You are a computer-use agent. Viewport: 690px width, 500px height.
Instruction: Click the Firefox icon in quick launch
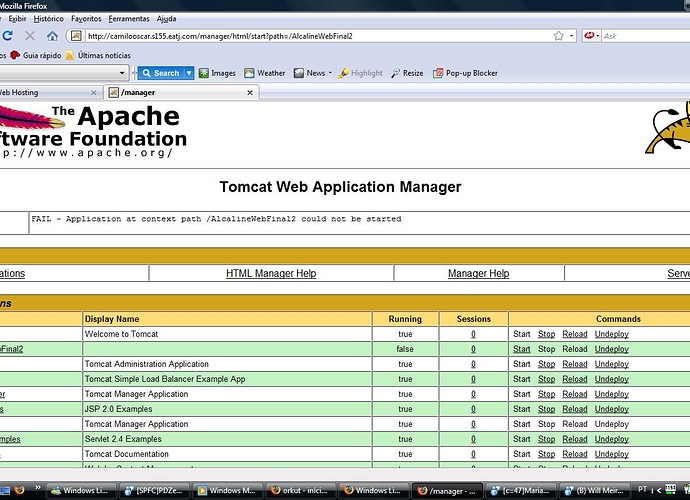coord(19,490)
